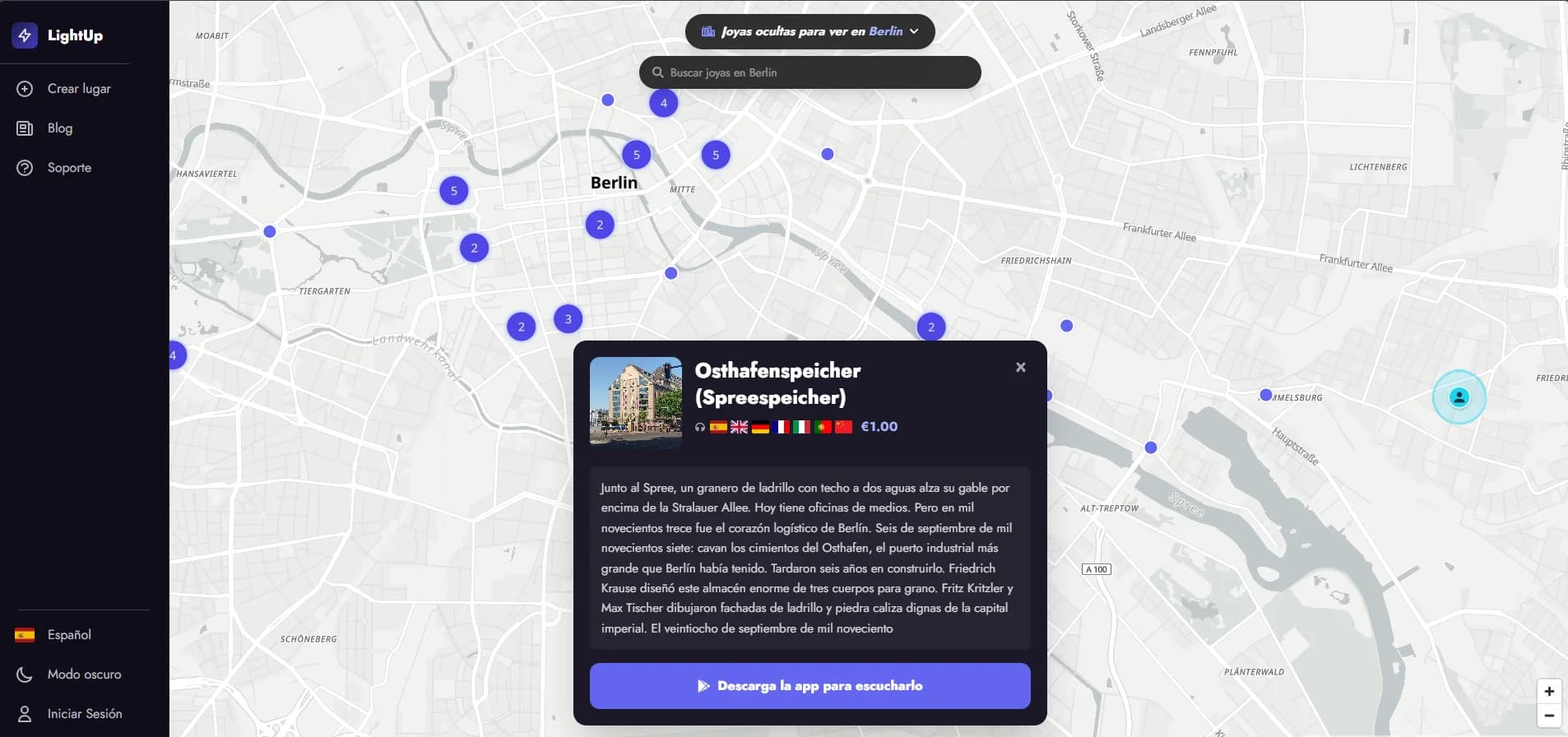The height and width of the screenshot is (737, 1568).
Task: Click the 'SCHÖNEBERG' map label
Action: click(x=308, y=639)
